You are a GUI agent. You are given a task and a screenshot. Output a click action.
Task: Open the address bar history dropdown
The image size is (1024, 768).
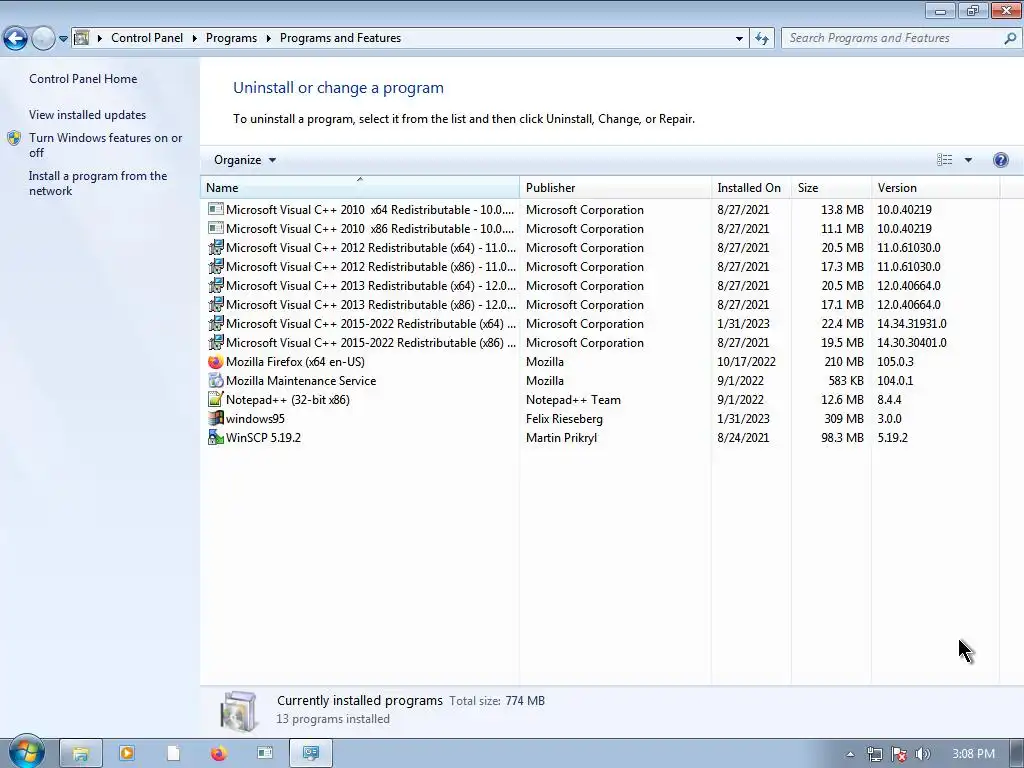(x=739, y=39)
